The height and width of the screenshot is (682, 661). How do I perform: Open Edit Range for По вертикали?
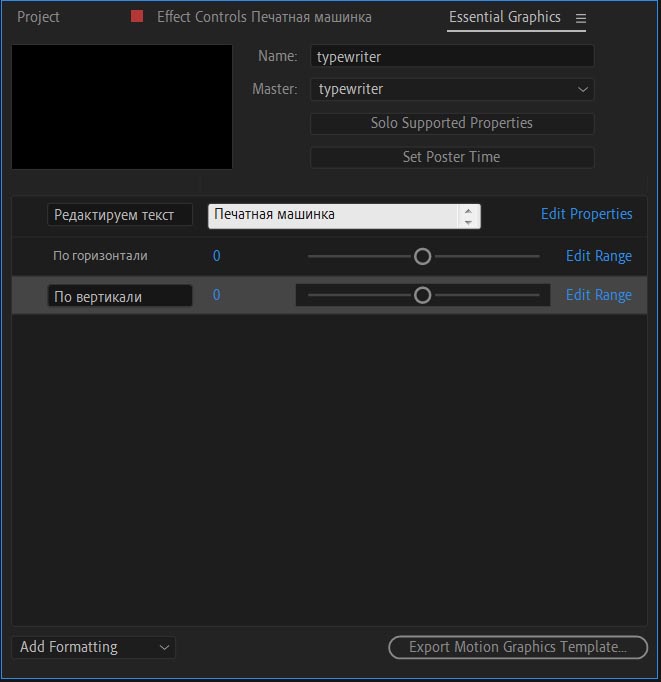[599, 295]
